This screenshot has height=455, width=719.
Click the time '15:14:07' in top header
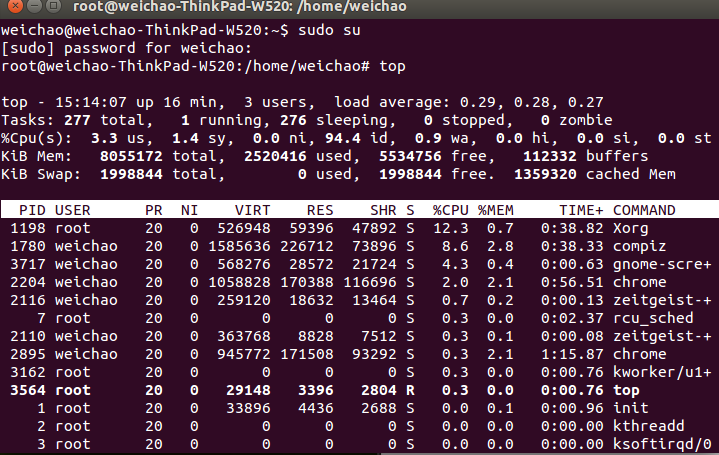point(91,102)
